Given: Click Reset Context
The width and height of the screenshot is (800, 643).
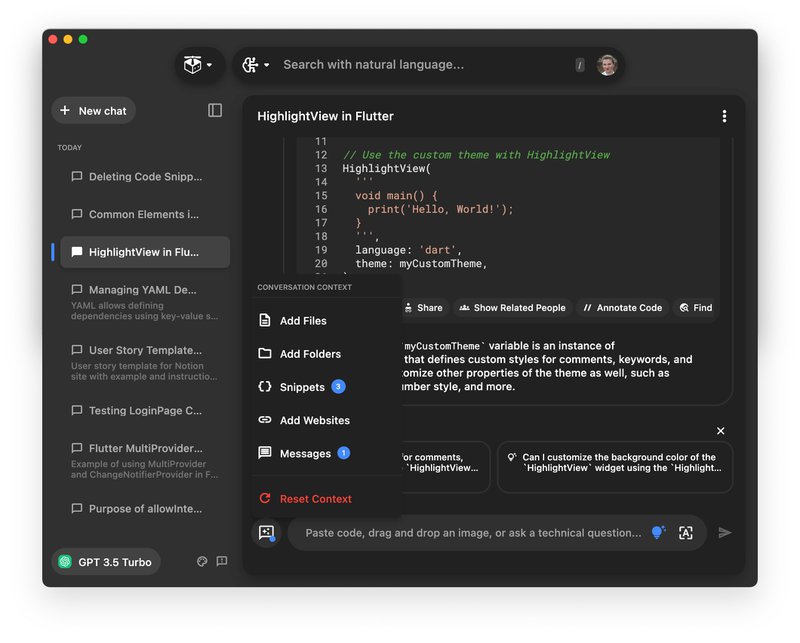Looking at the screenshot, I should [x=327, y=499].
